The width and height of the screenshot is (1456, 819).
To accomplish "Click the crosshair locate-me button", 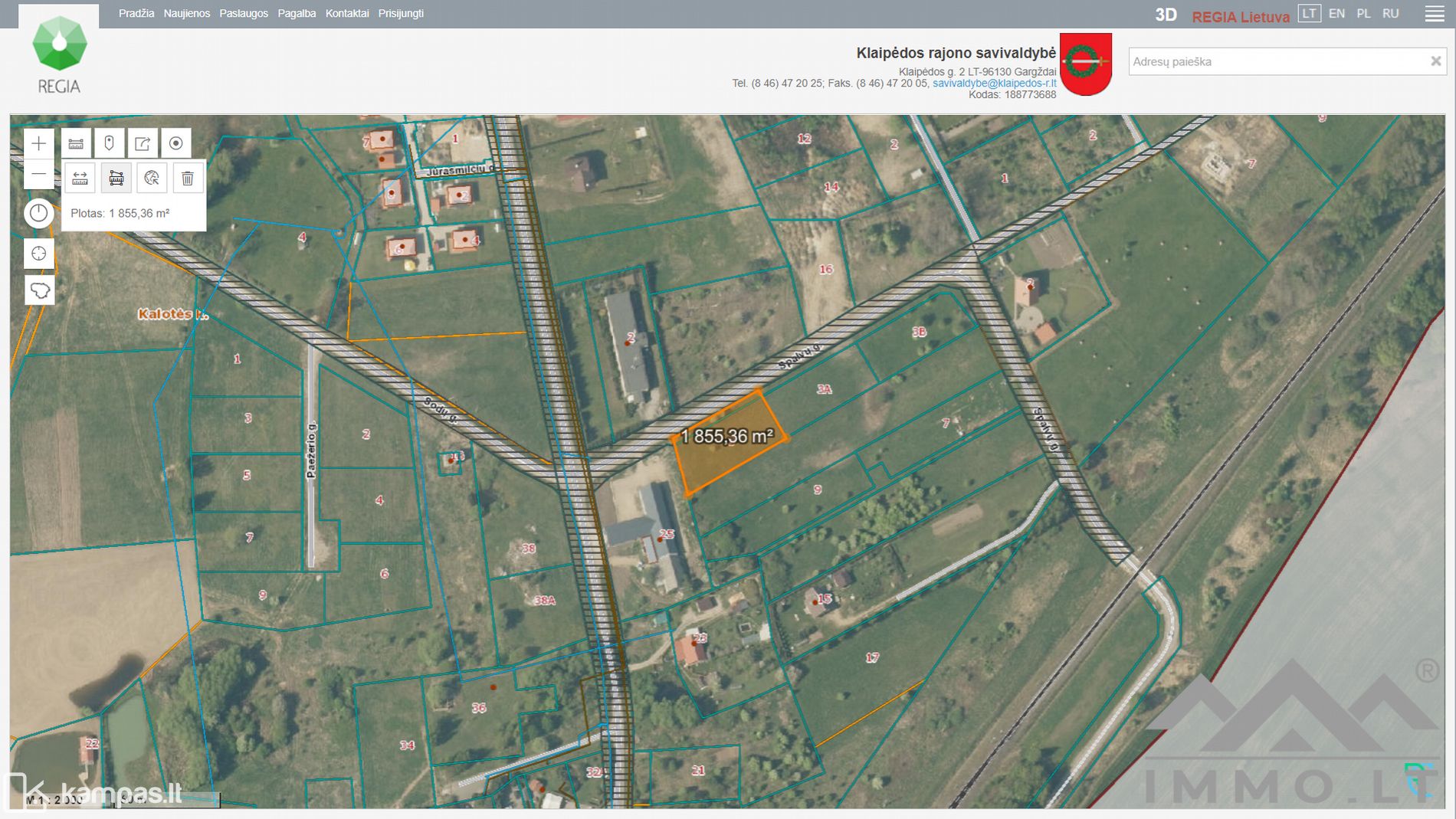I will (38, 254).
